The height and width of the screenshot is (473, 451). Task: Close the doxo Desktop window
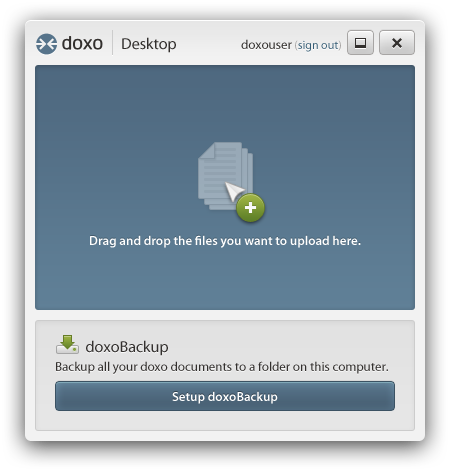tap(397, 43)
